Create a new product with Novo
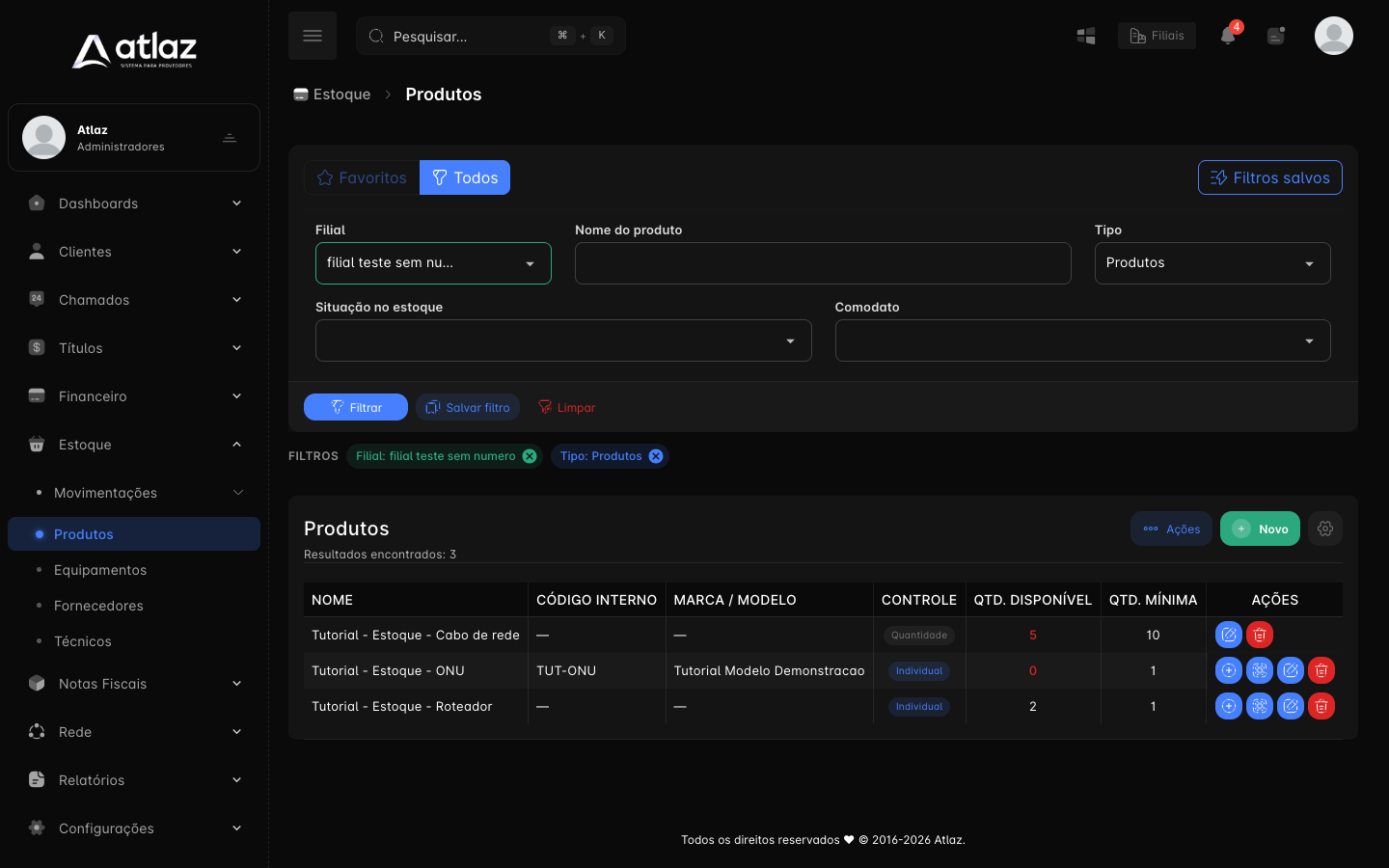Screen dimensions: 1389x868 tap(1260, 529)
